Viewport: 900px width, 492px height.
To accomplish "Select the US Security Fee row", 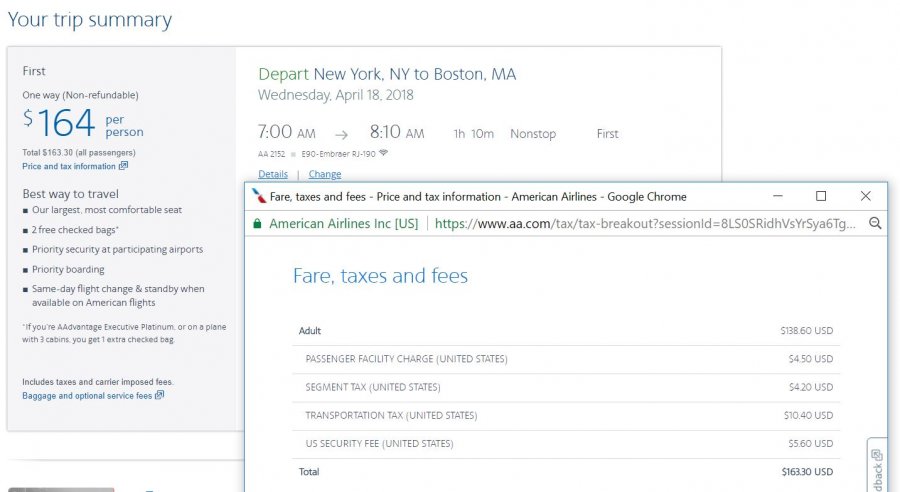I will tap(566, 444).
